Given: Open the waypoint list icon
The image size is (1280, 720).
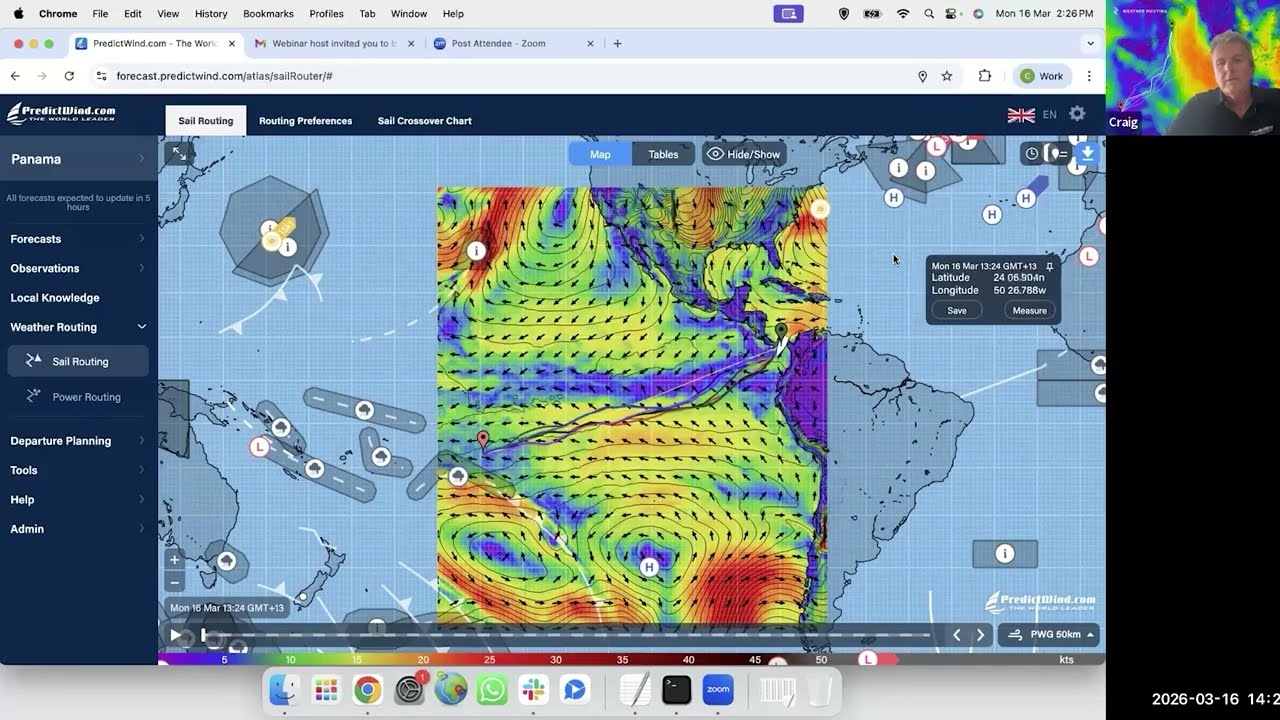Looking at the screenshot, I should click(x=1057, y=153).
